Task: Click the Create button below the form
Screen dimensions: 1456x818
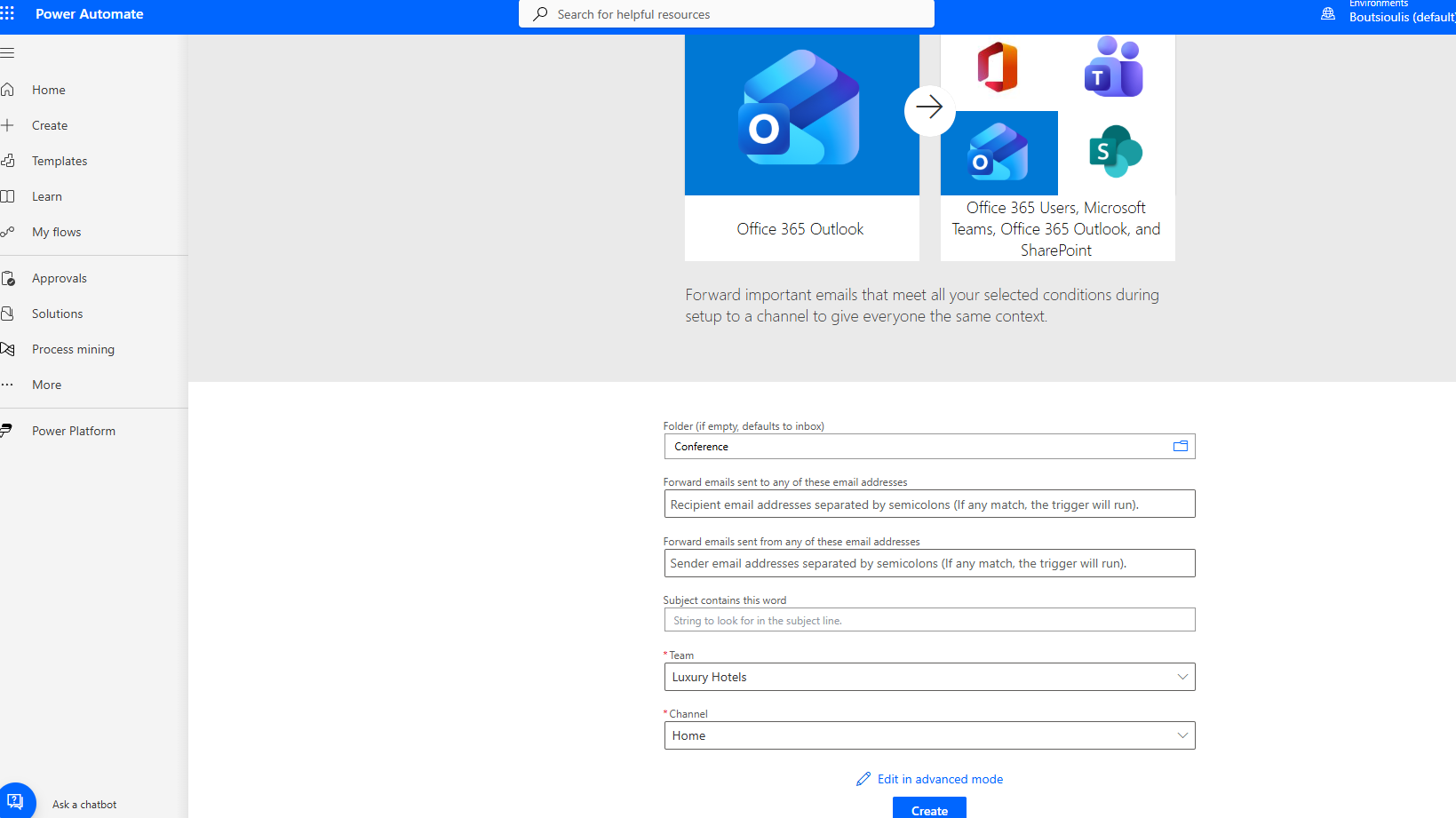Action: (928, 809)
